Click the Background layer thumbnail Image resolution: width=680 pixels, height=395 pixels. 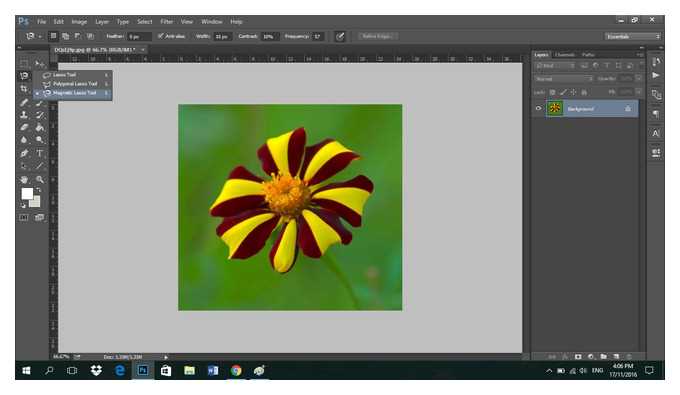pos(555,108)
